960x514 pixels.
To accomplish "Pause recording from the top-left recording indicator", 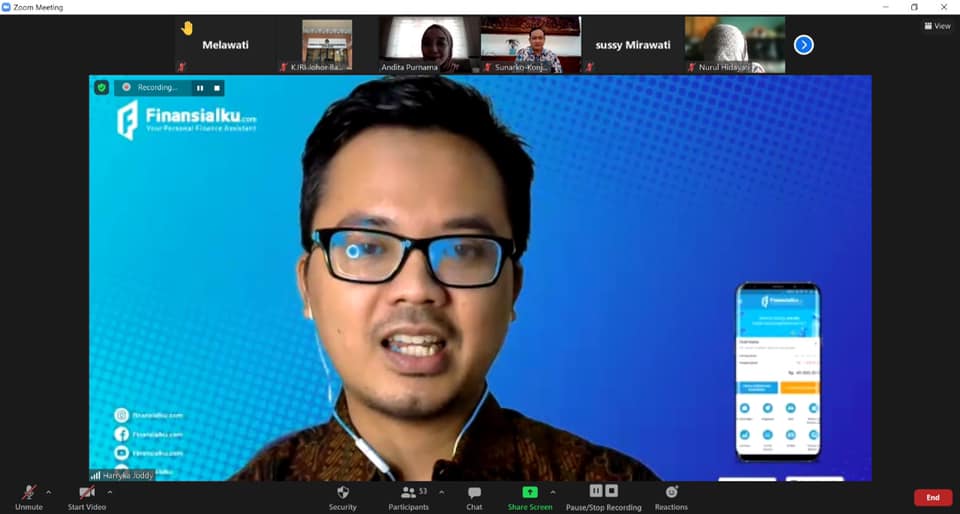I will (x=200, y=88).
